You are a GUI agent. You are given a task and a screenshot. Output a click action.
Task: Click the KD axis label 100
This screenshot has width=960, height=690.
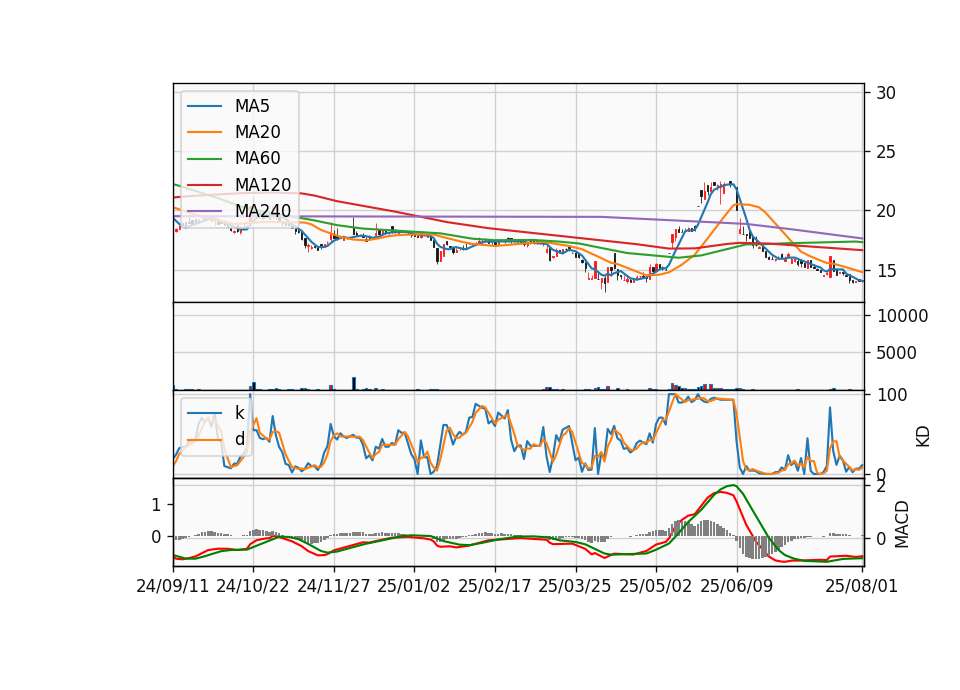tap(893, 395)
